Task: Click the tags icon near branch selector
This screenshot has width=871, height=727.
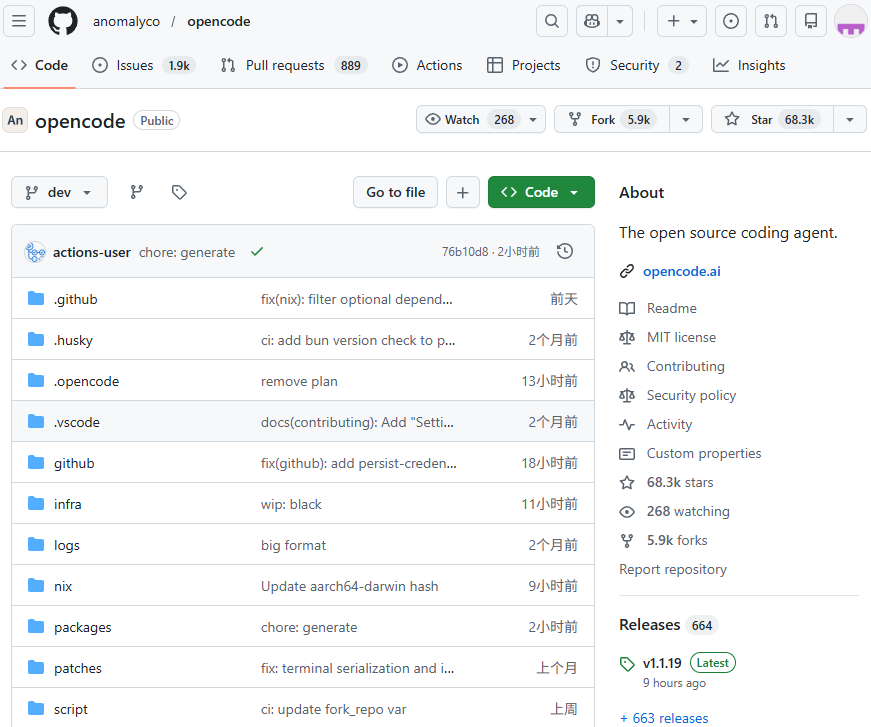Action: point(179,192)
